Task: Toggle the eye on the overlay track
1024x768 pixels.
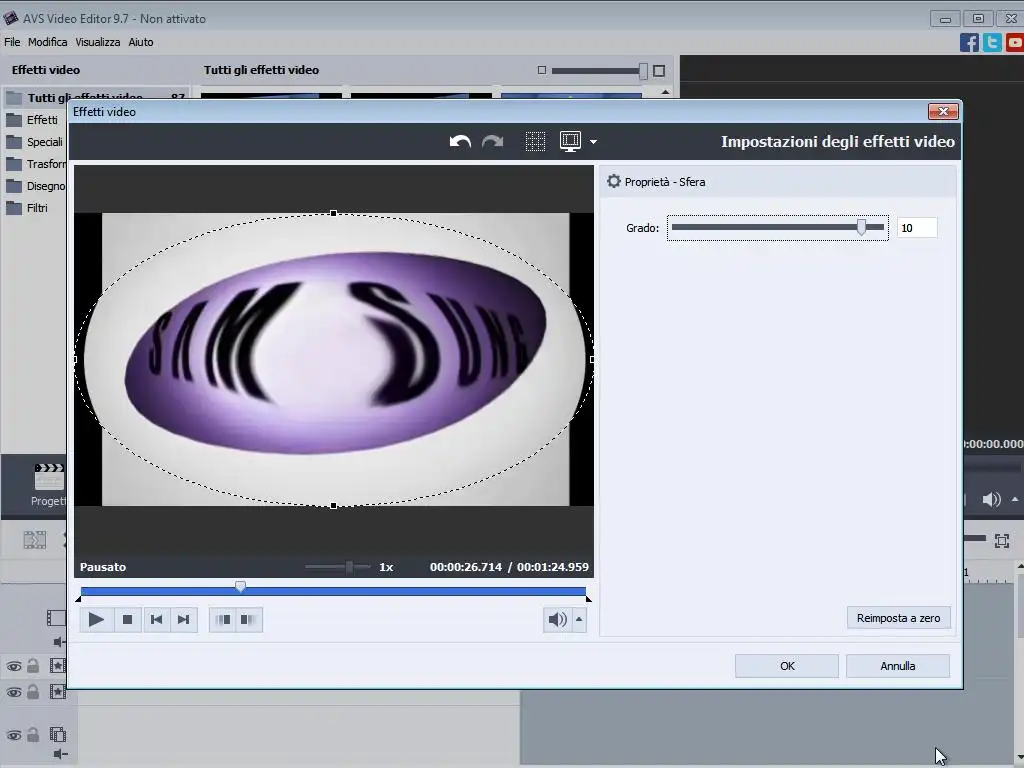Action: (14, 735)
